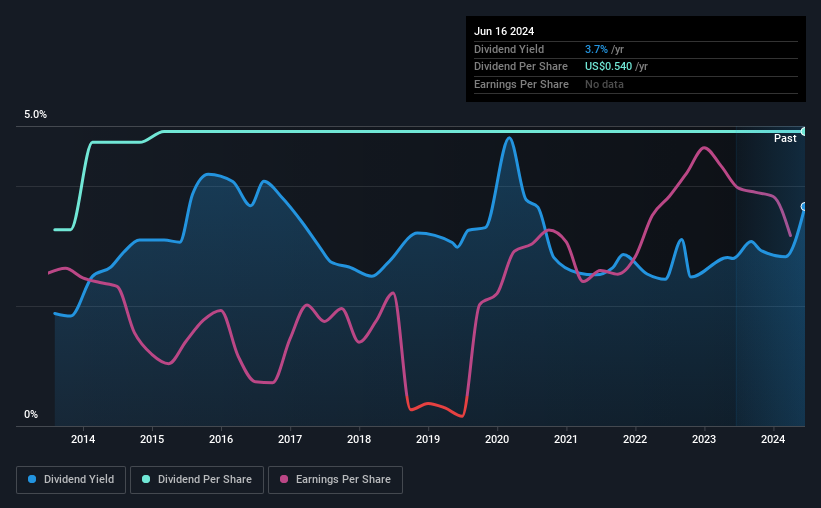
Task: Select the 2021 x-axis label
Action: point(565,439)
